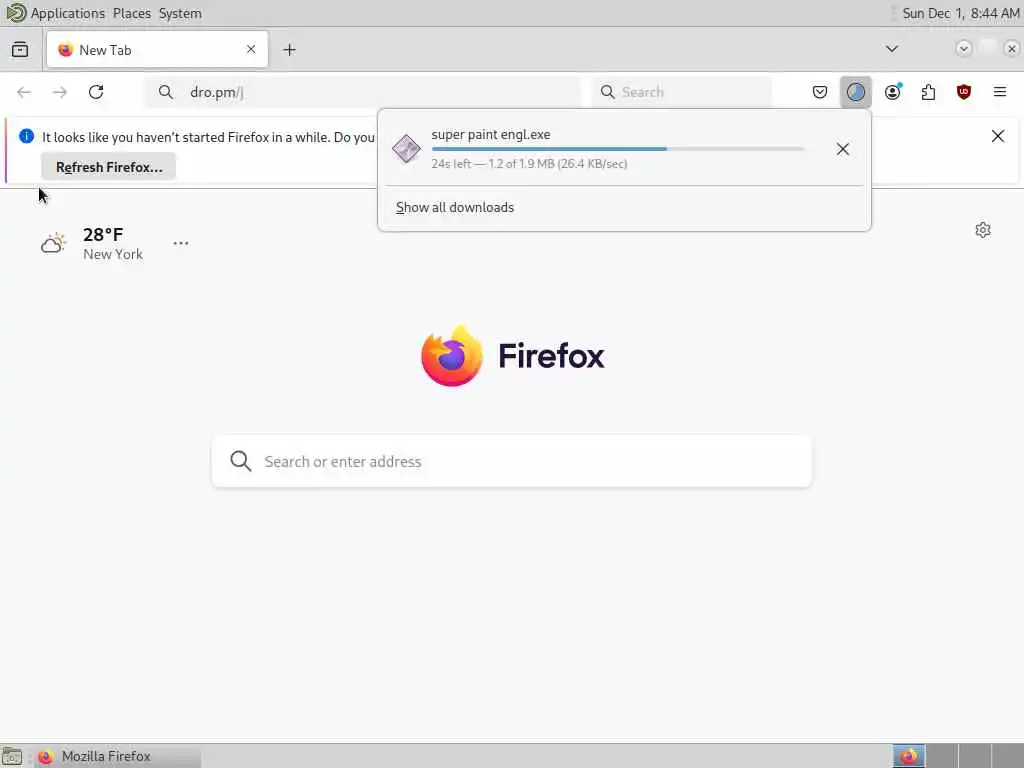Open the hamburger application menu
The width and height of the screenshot is (1024, 768).
tap(1000, 92)
